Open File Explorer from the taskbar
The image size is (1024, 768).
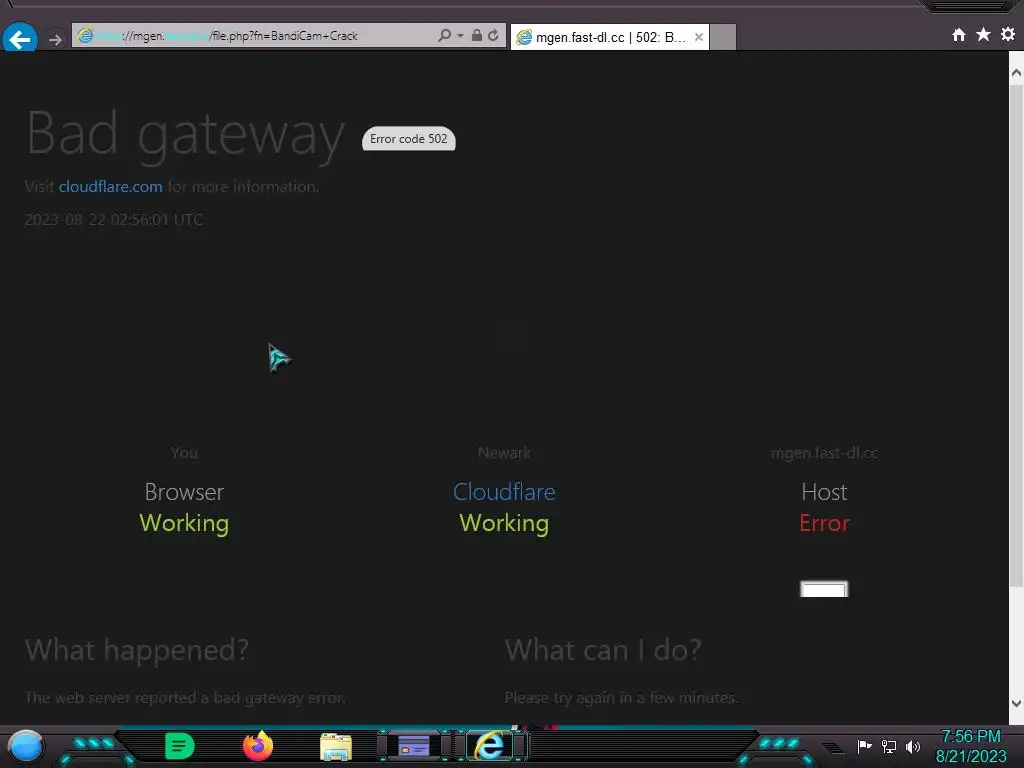(336, 747)
